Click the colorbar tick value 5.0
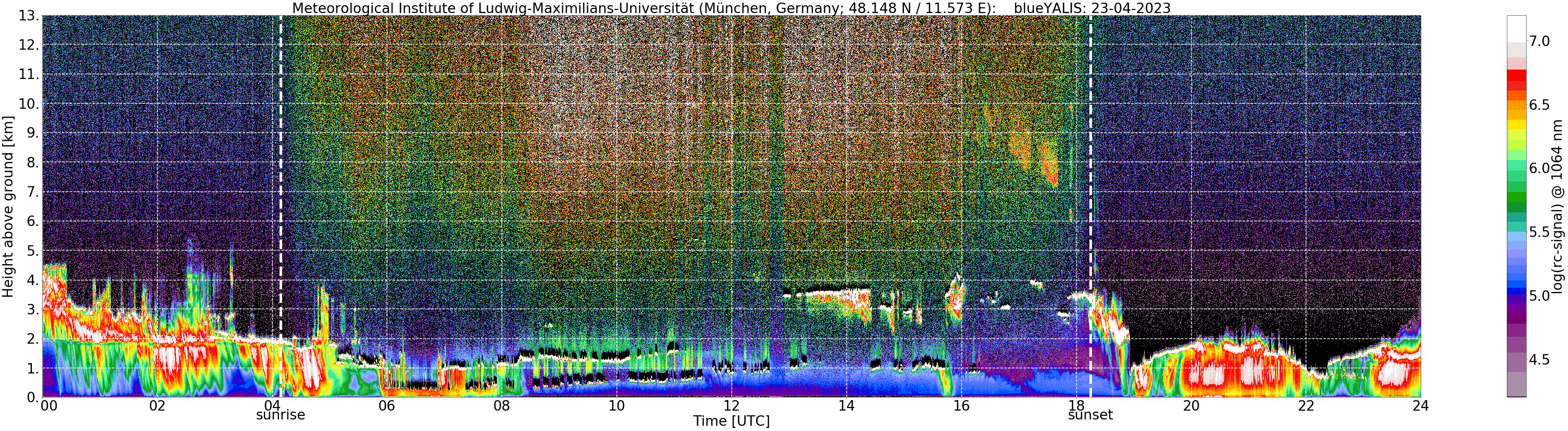1568x431 pixels. [x=1539, y=296]
